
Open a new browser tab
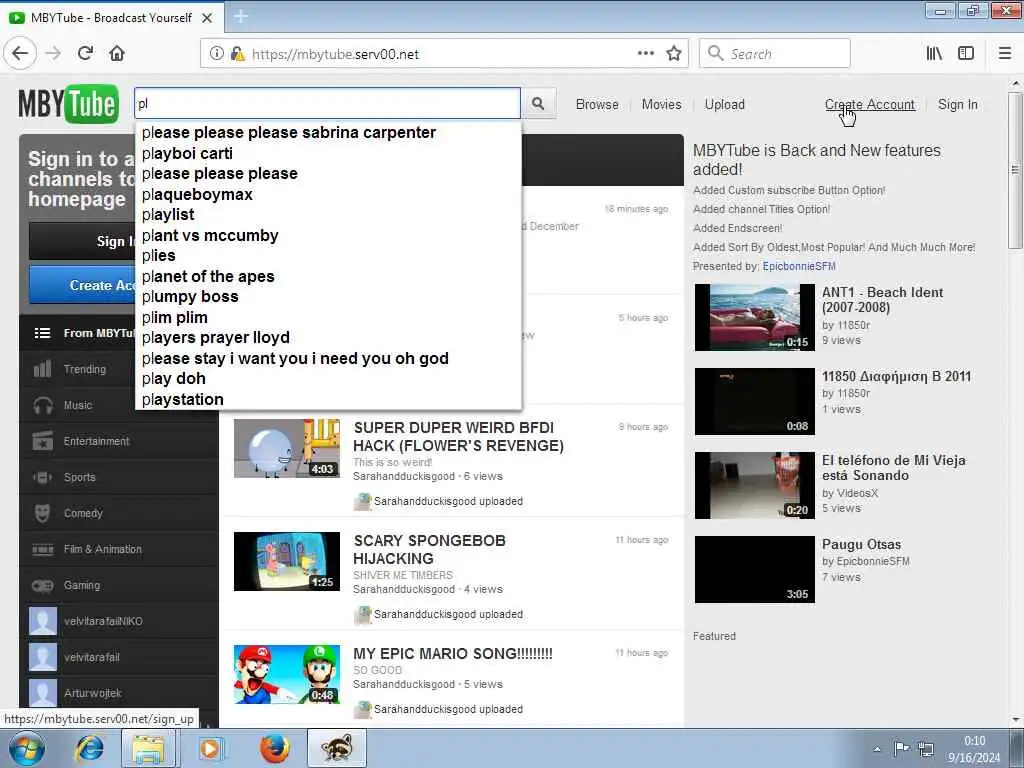point(241,16)
